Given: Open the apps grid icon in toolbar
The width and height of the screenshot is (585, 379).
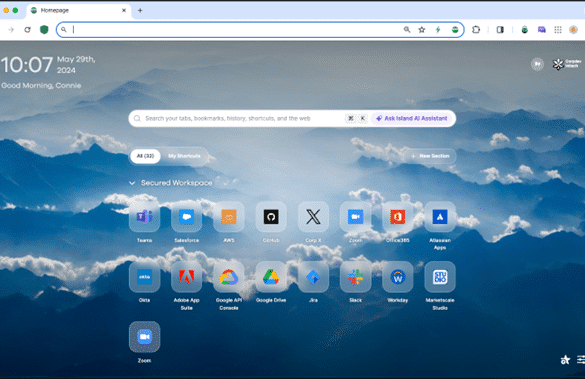Looking at the screenshot, I should pyautogui.click(x=558, y=30).
